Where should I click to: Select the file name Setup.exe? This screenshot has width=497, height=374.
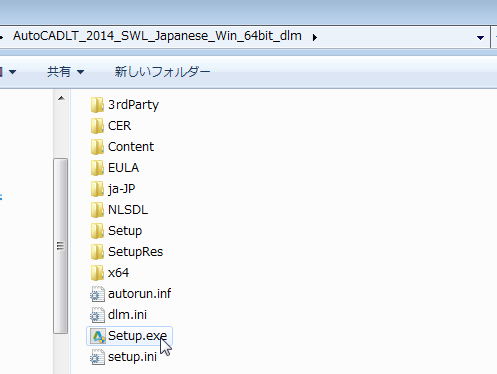tap(137, 336)
